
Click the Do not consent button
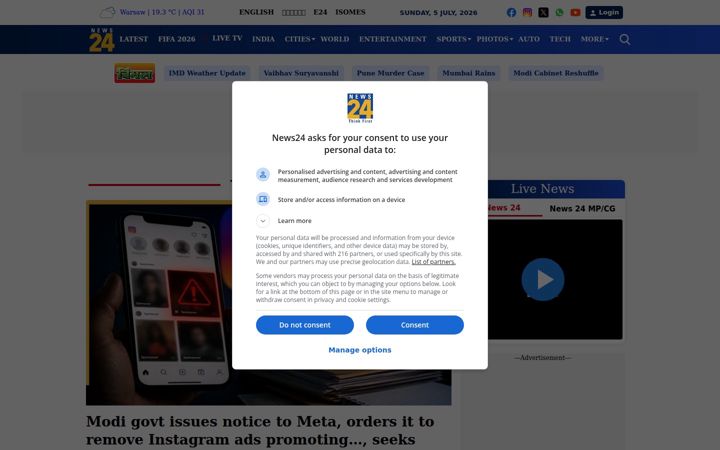pyautogui.click(x=305, y=325)
